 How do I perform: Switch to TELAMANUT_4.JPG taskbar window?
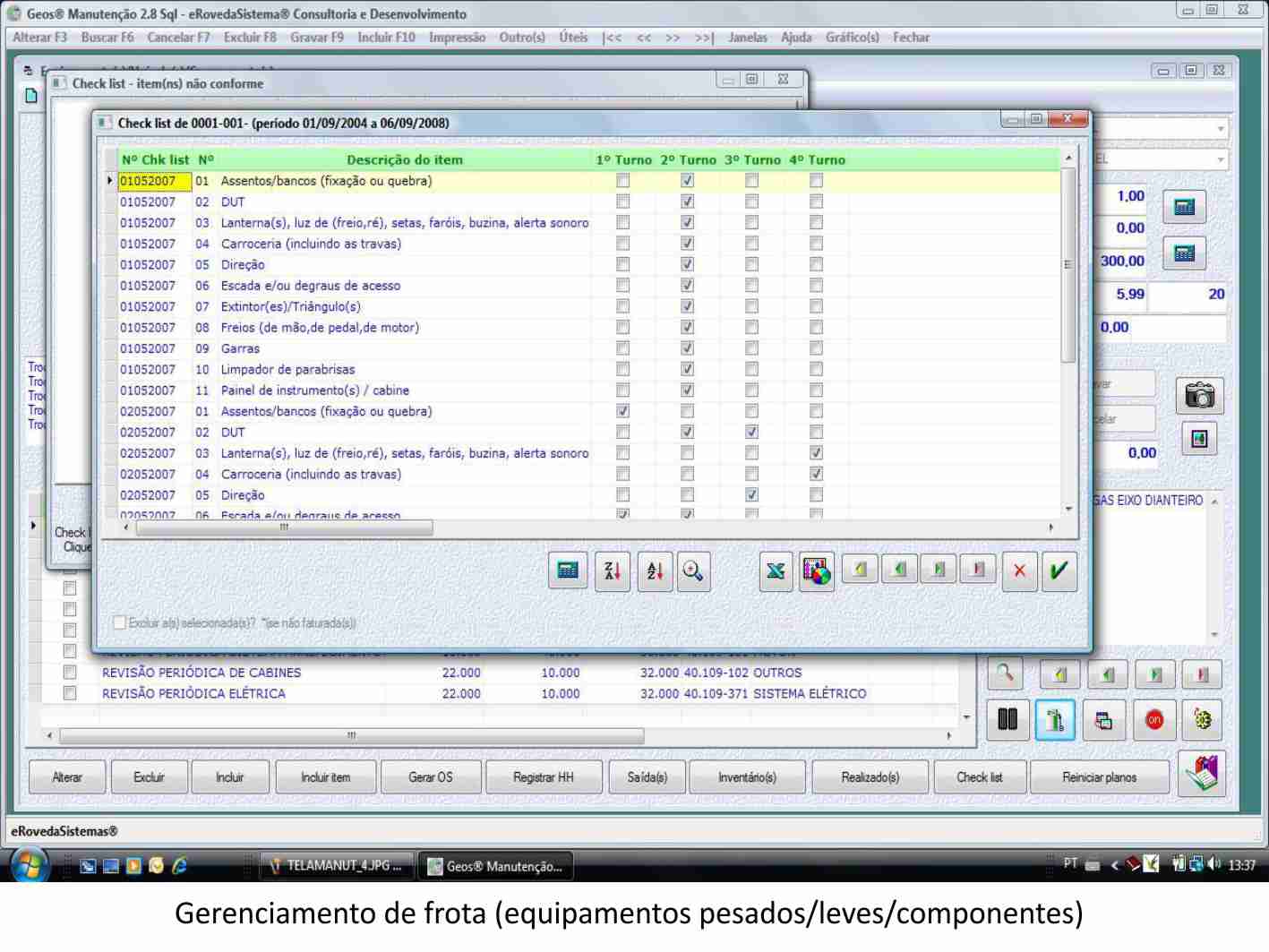(x=338, y=866)
